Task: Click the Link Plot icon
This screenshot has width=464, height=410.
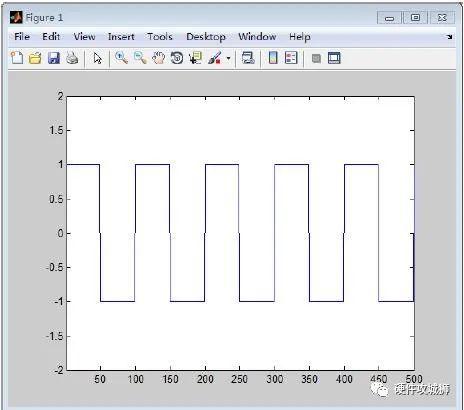Action: click(x=248, y=58)
